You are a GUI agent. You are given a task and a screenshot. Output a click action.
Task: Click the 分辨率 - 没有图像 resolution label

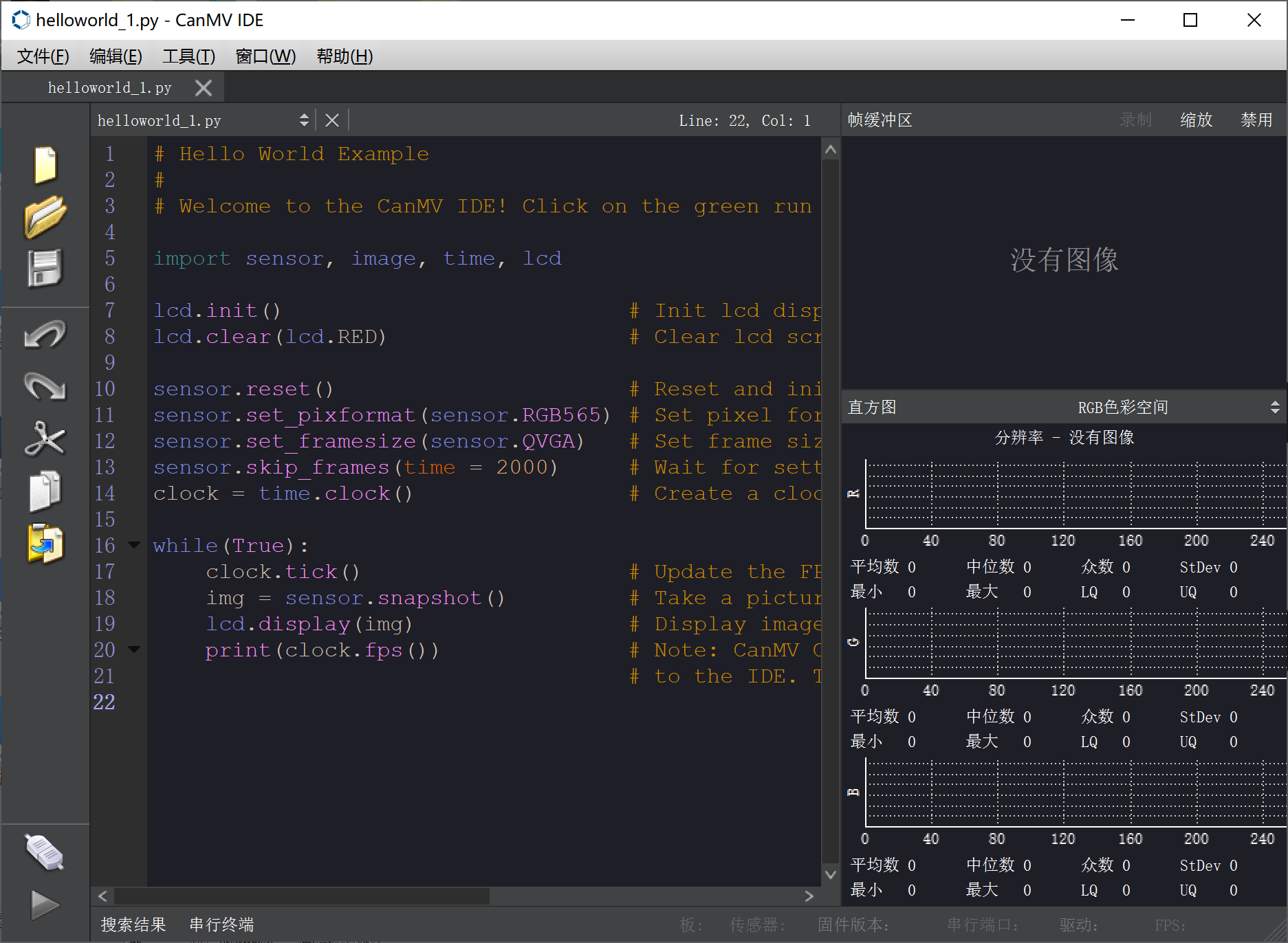1064,438
